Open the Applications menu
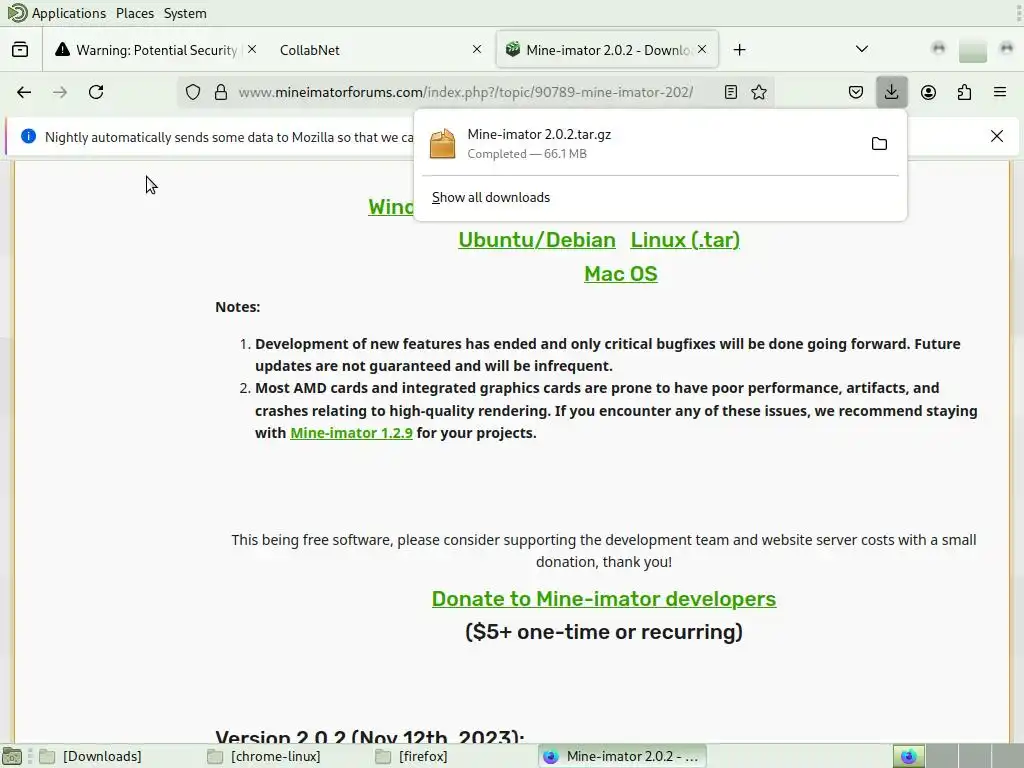The width and height of the screenshot is (1024, 768). tap(69, 13)
